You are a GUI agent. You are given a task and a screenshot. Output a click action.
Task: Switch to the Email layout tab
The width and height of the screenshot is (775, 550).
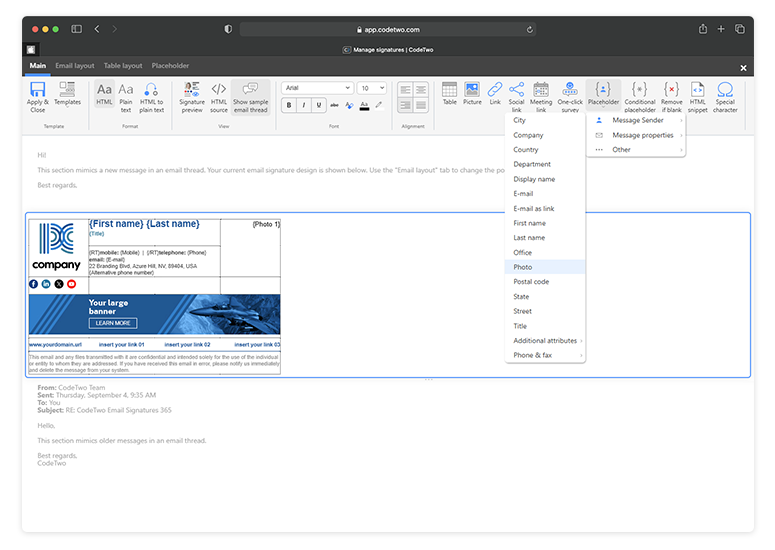(75, 66)
